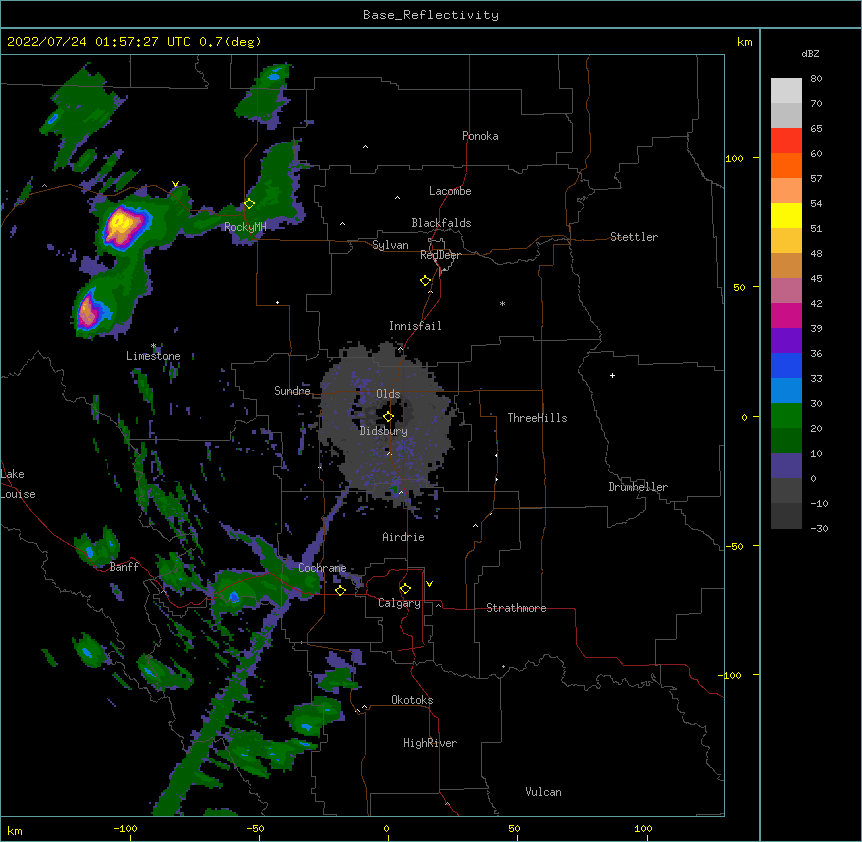Screen dimensions: 862x842
Task: Click the yellow V marker northwest of RockyMH
Action: (x=175, y=184)
